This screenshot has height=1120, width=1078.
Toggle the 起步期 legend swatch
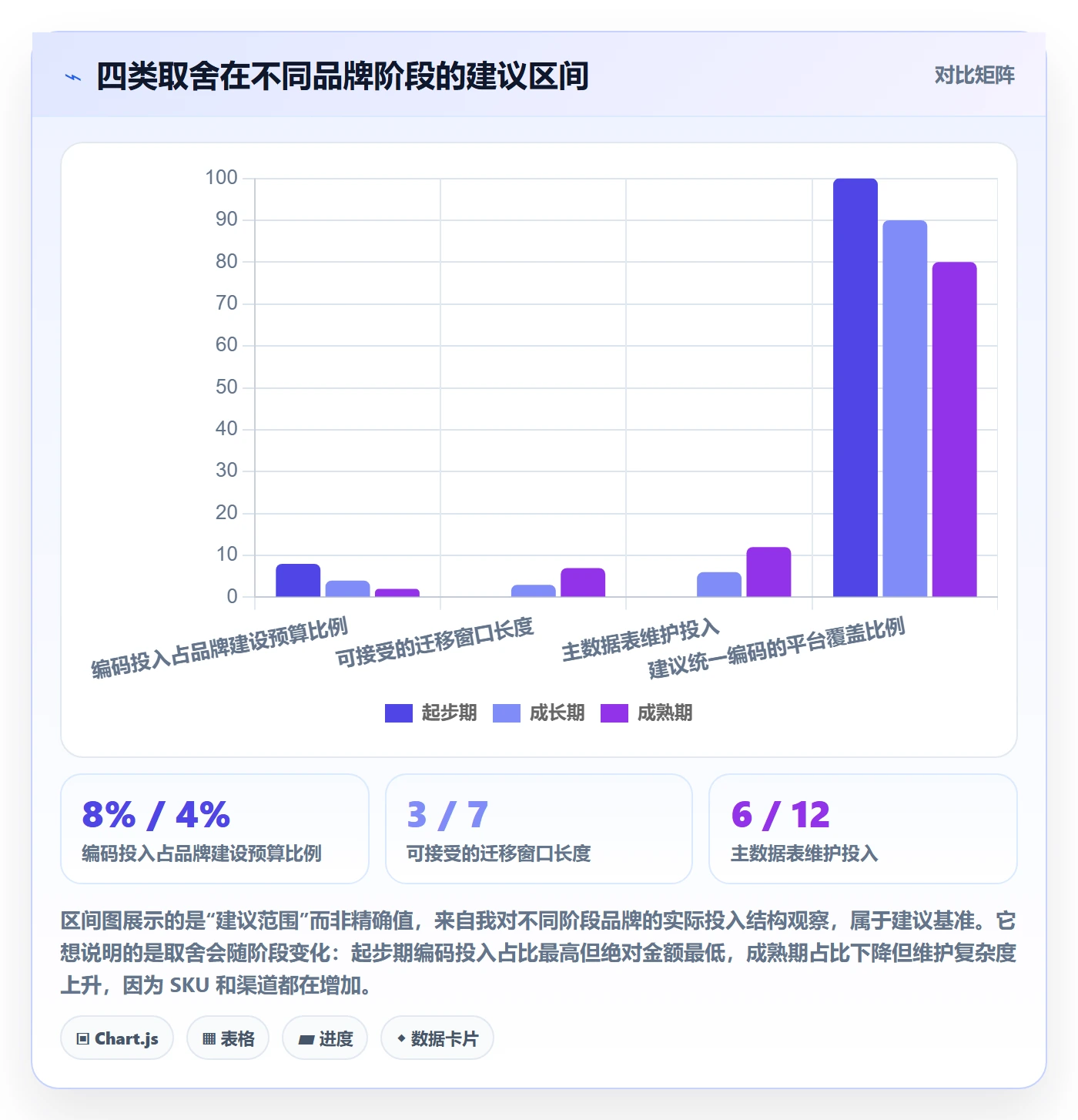click(x=399, y=713)
